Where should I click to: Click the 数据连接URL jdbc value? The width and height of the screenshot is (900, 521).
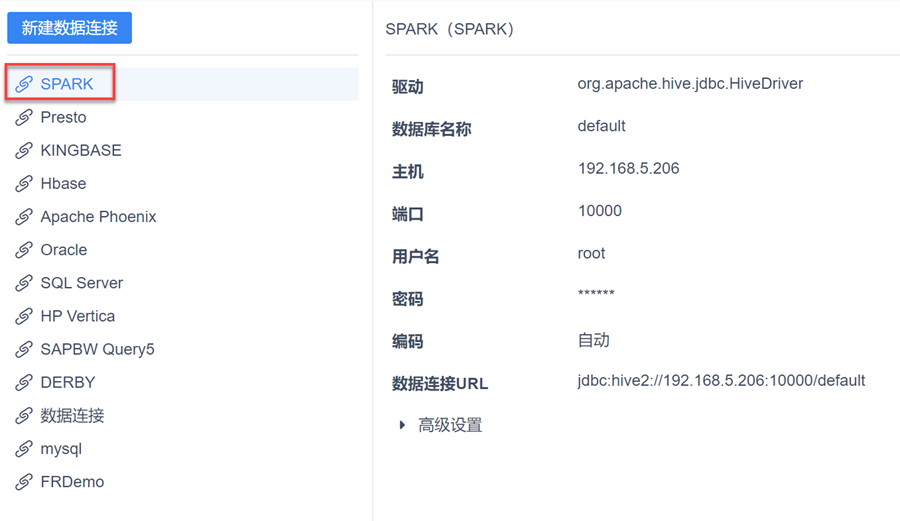tap(720, 380)
